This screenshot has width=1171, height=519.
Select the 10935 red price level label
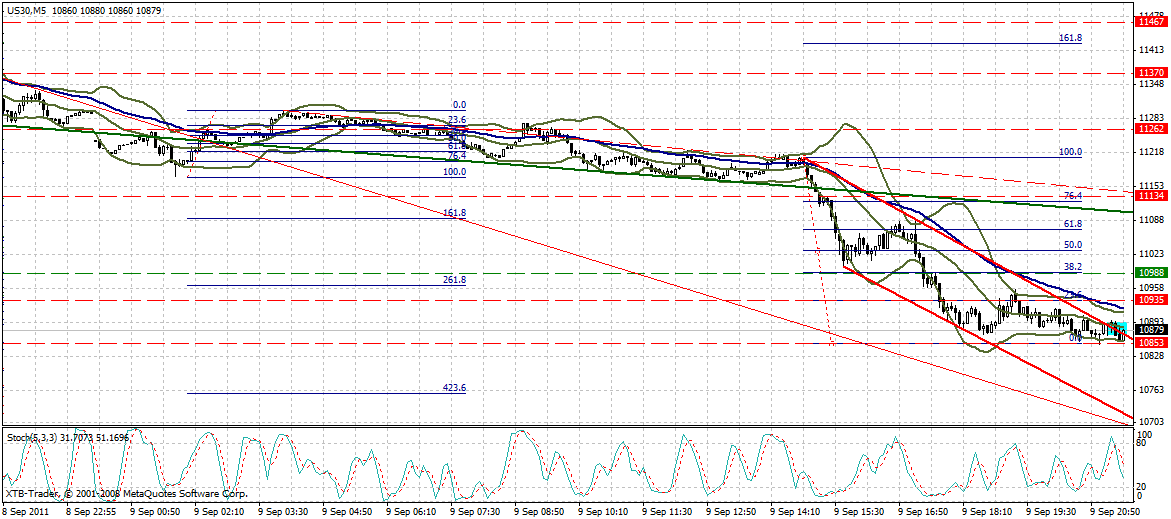coord(1149,300)
